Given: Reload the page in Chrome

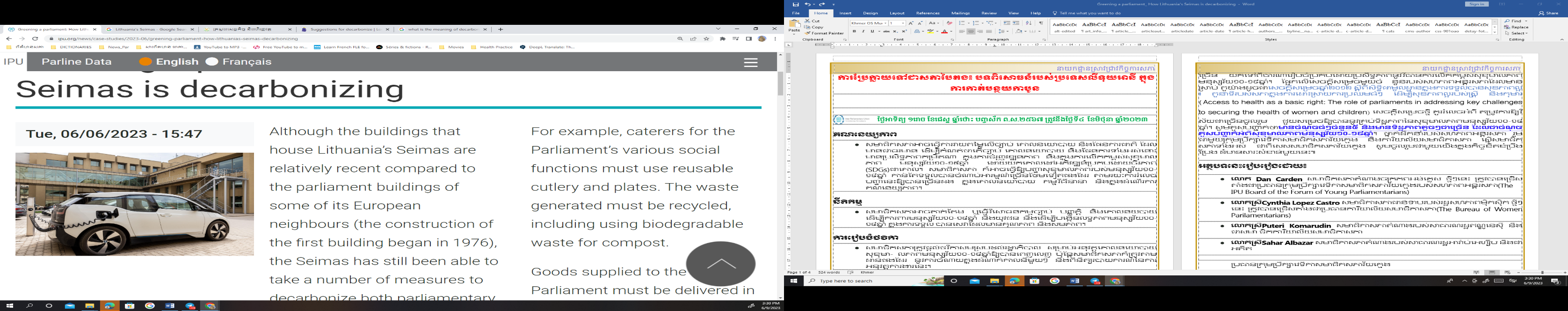Looking at the screenshot, I should pos(35,38).
